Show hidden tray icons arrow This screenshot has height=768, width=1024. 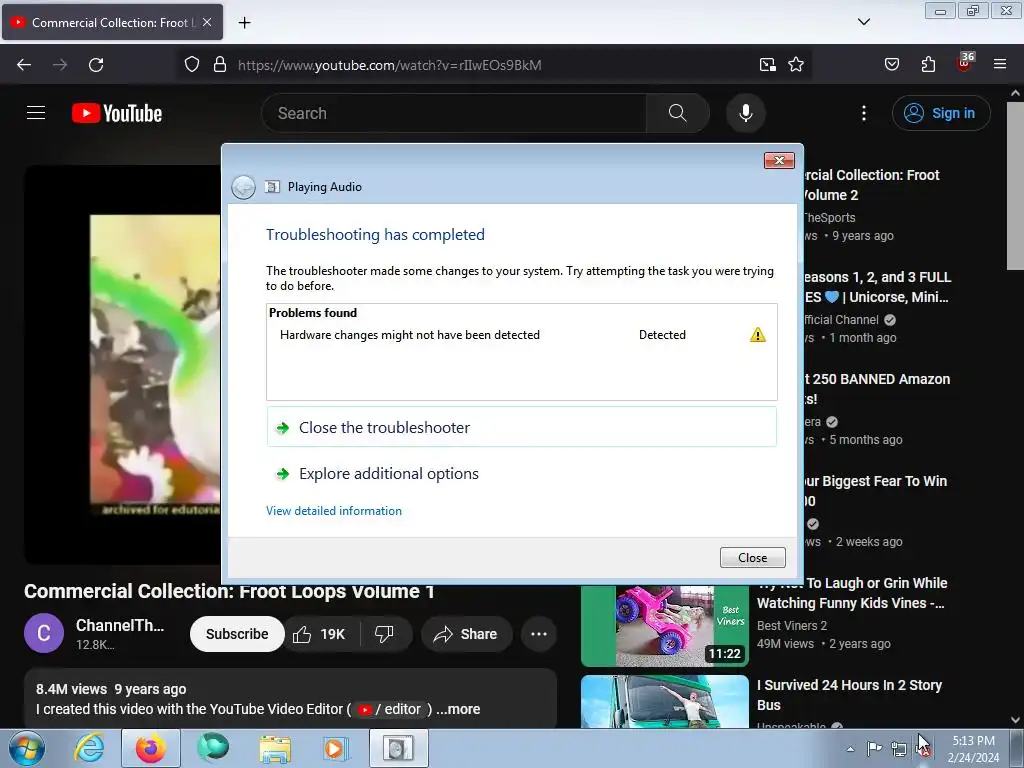pyautogui.click(x=850, y=749)
